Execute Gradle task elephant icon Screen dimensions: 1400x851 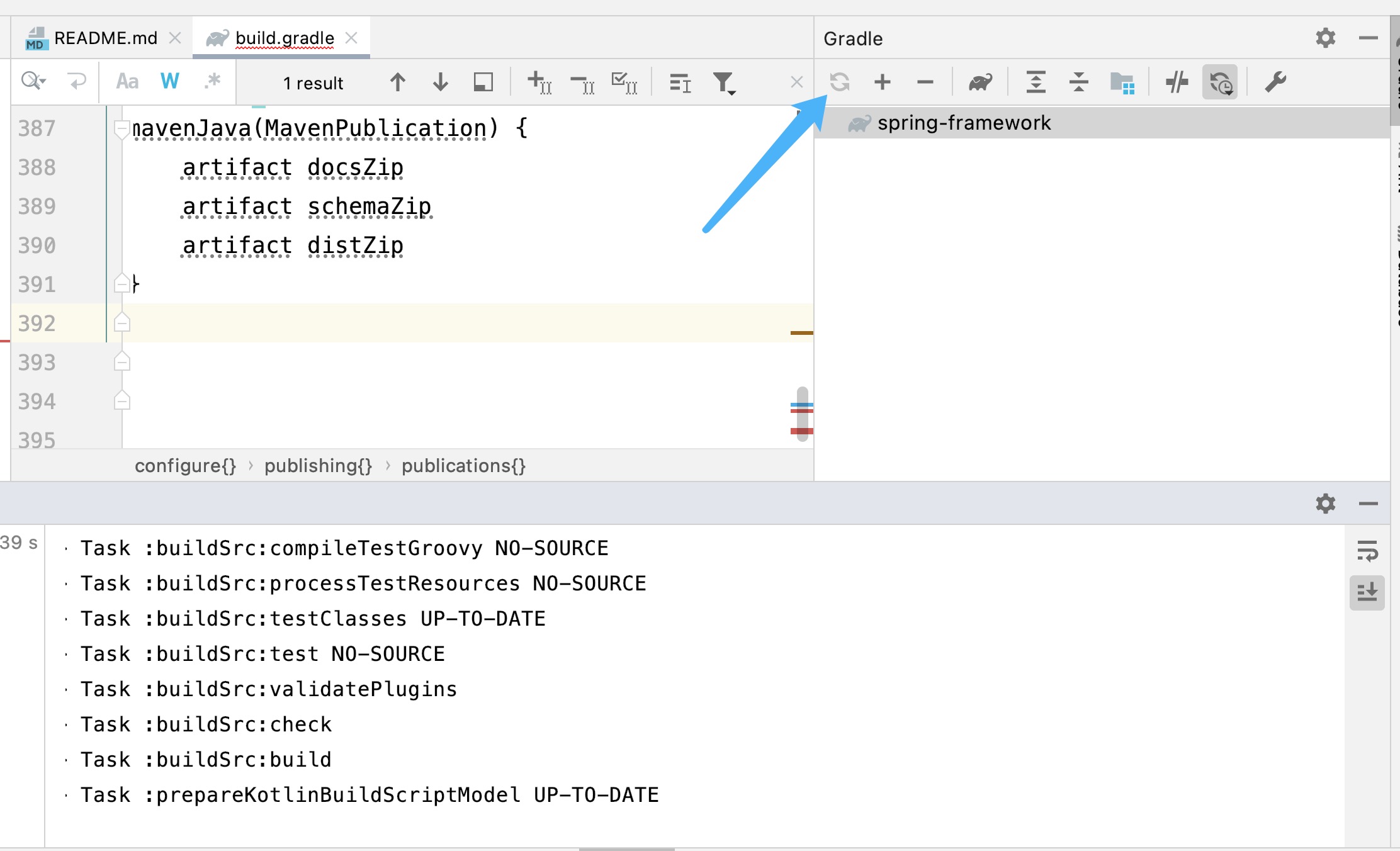pos(980,82)
